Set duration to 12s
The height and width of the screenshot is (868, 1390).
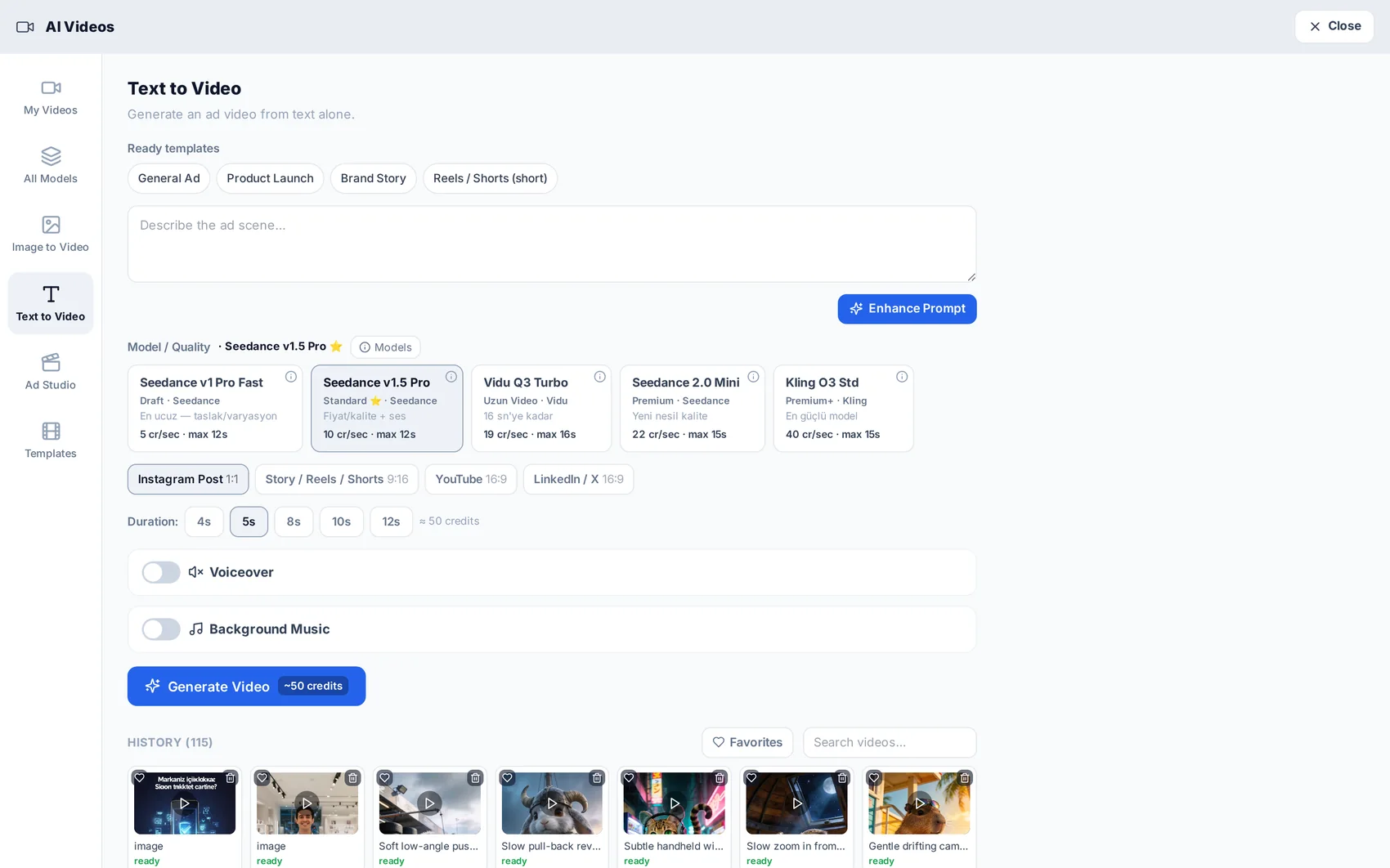tap(392, 521)
